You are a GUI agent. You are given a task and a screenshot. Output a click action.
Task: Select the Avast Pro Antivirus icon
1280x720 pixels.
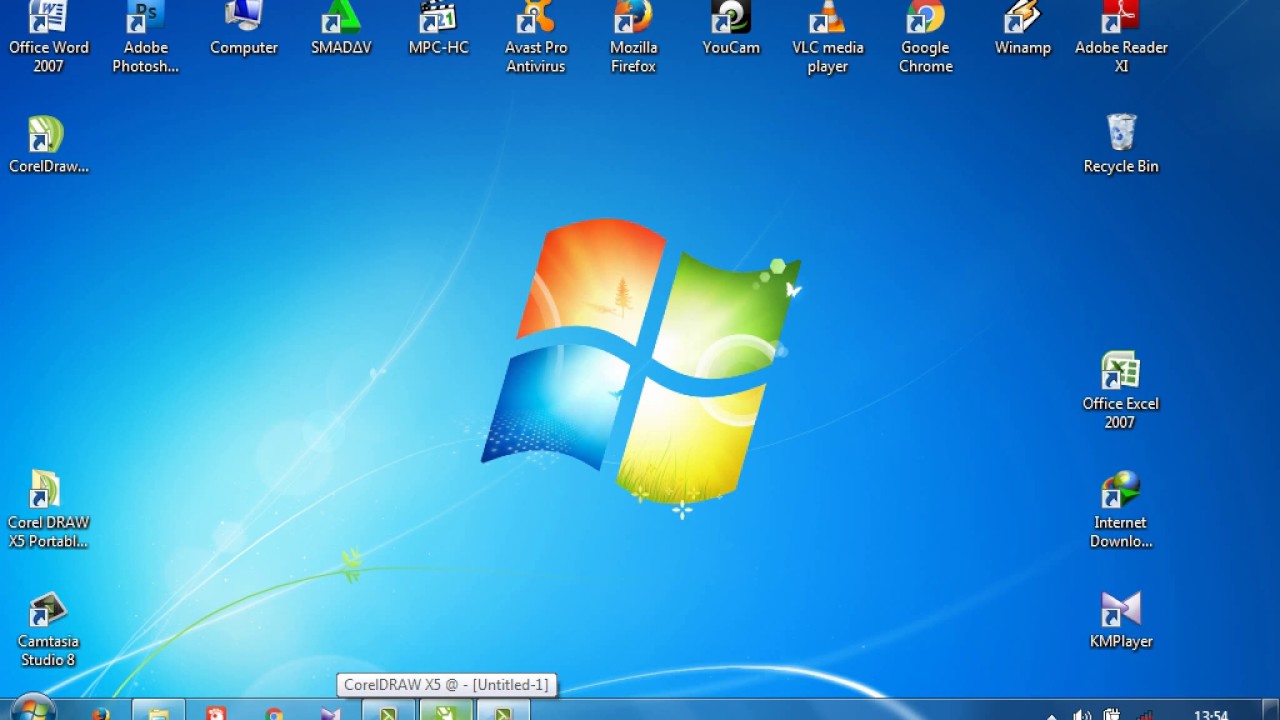[x=536, y=38]
